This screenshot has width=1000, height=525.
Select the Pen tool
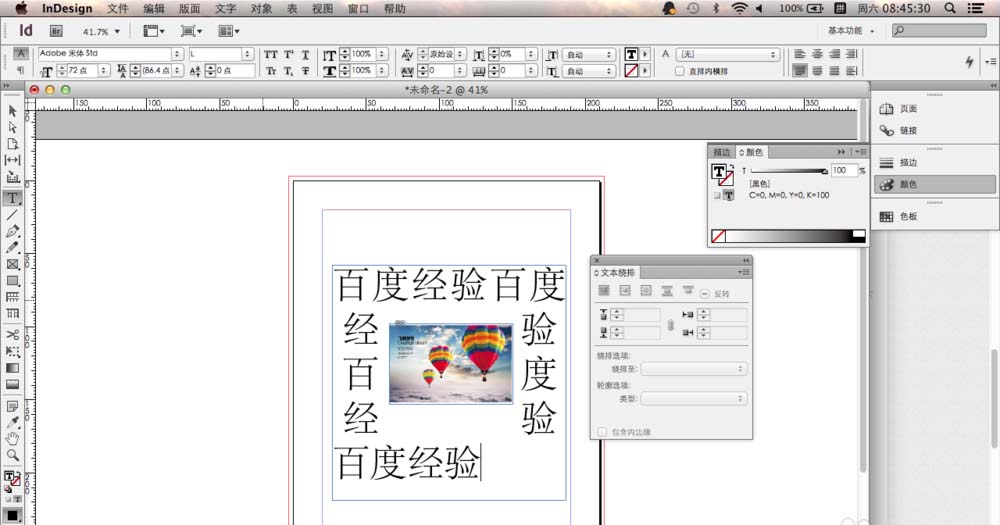click(x=12, y=231)
